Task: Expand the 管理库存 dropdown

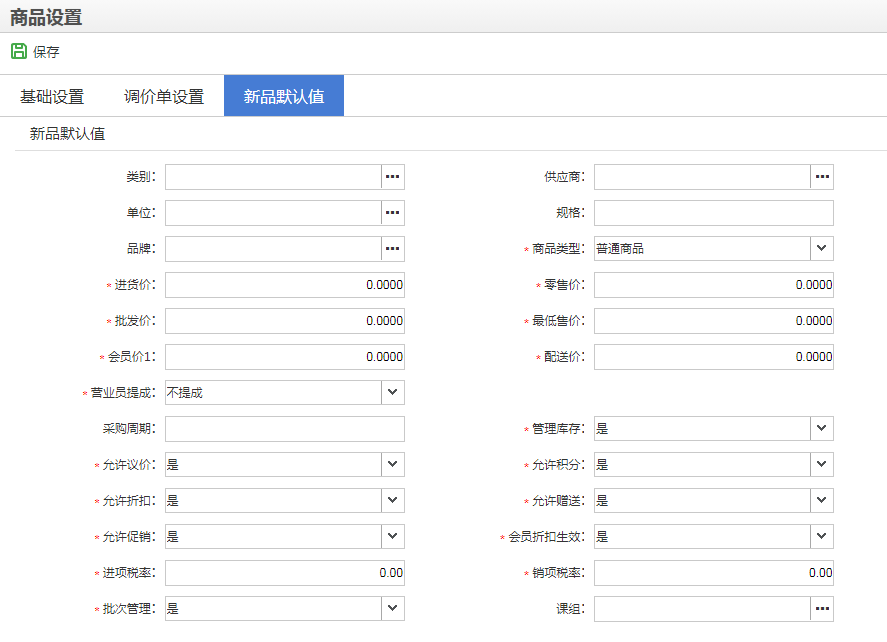Action: (822, 429)
